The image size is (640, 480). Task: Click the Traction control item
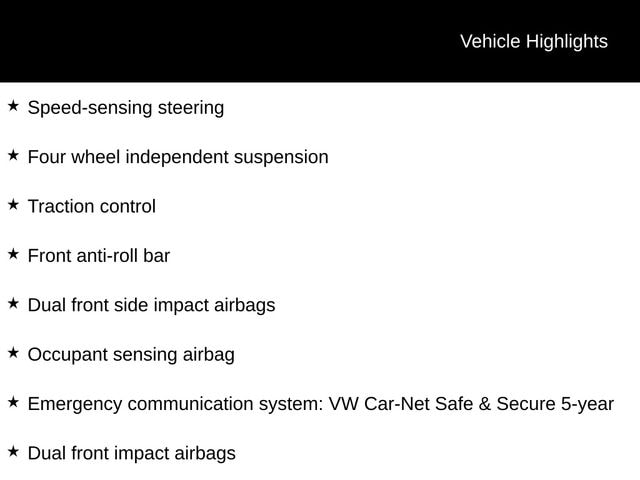[x=92, y=207]
